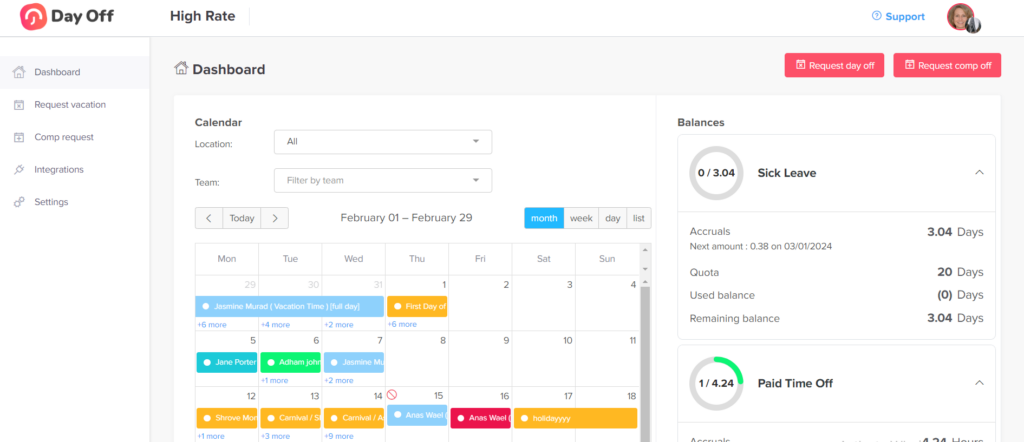Click the Today button in calendar
Viewport: 1024px width, 442px height.
click(241, 218)
